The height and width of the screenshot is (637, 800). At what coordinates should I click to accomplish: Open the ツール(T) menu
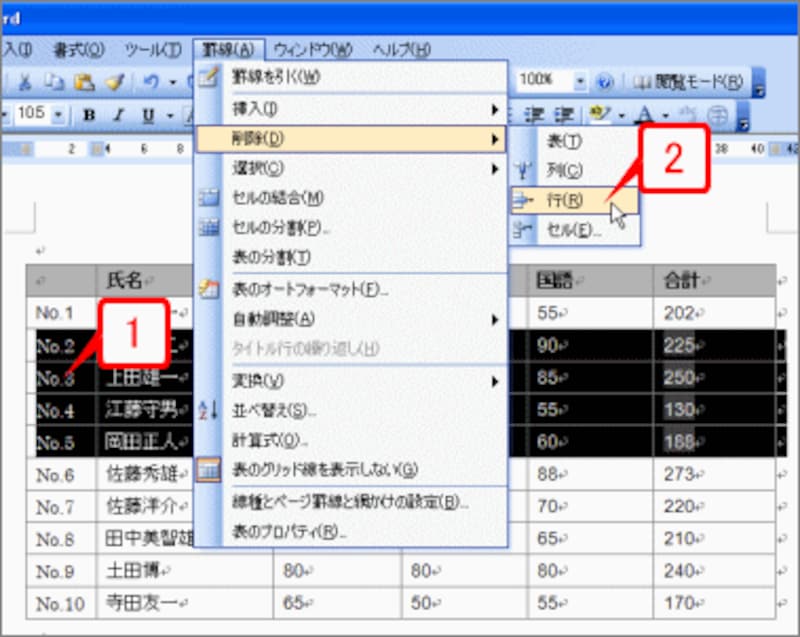[x=153, y=50]
